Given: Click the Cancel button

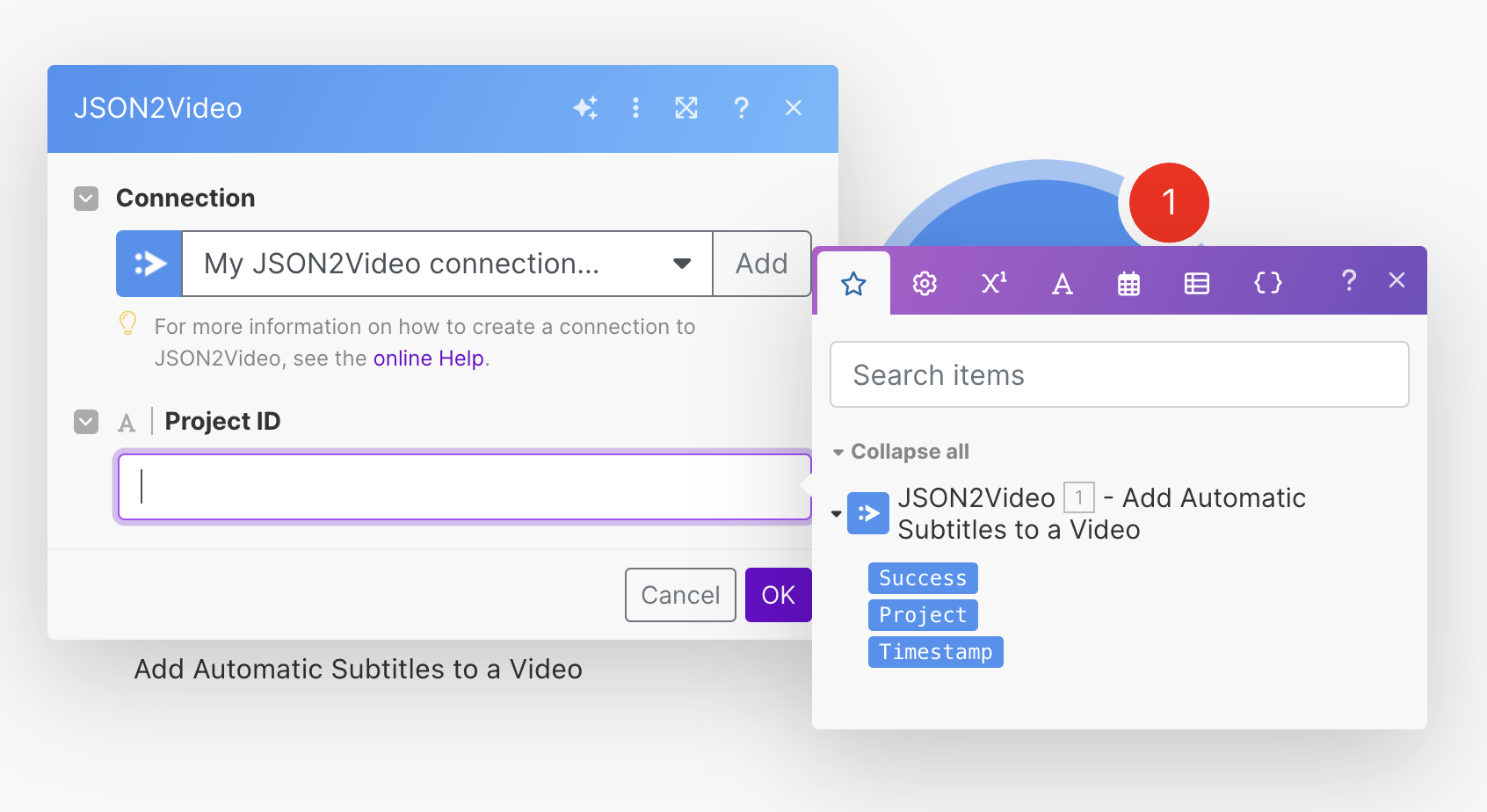Looking at the screenshot, I should 680,595.
